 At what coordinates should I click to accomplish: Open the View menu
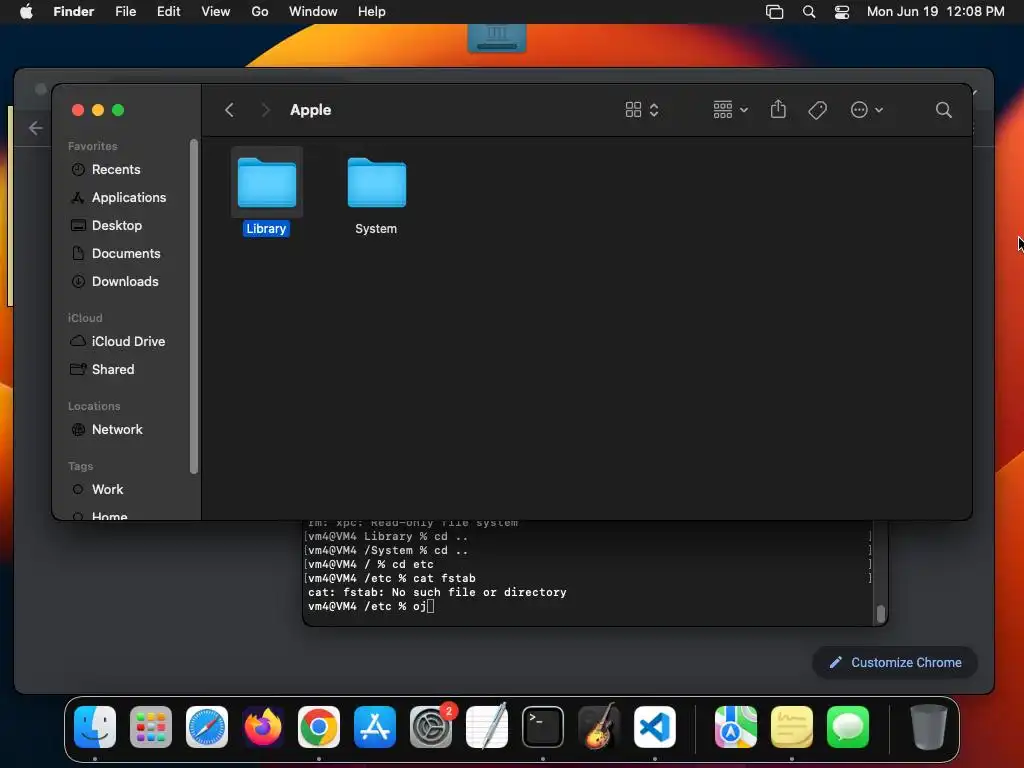coord(216,11)
